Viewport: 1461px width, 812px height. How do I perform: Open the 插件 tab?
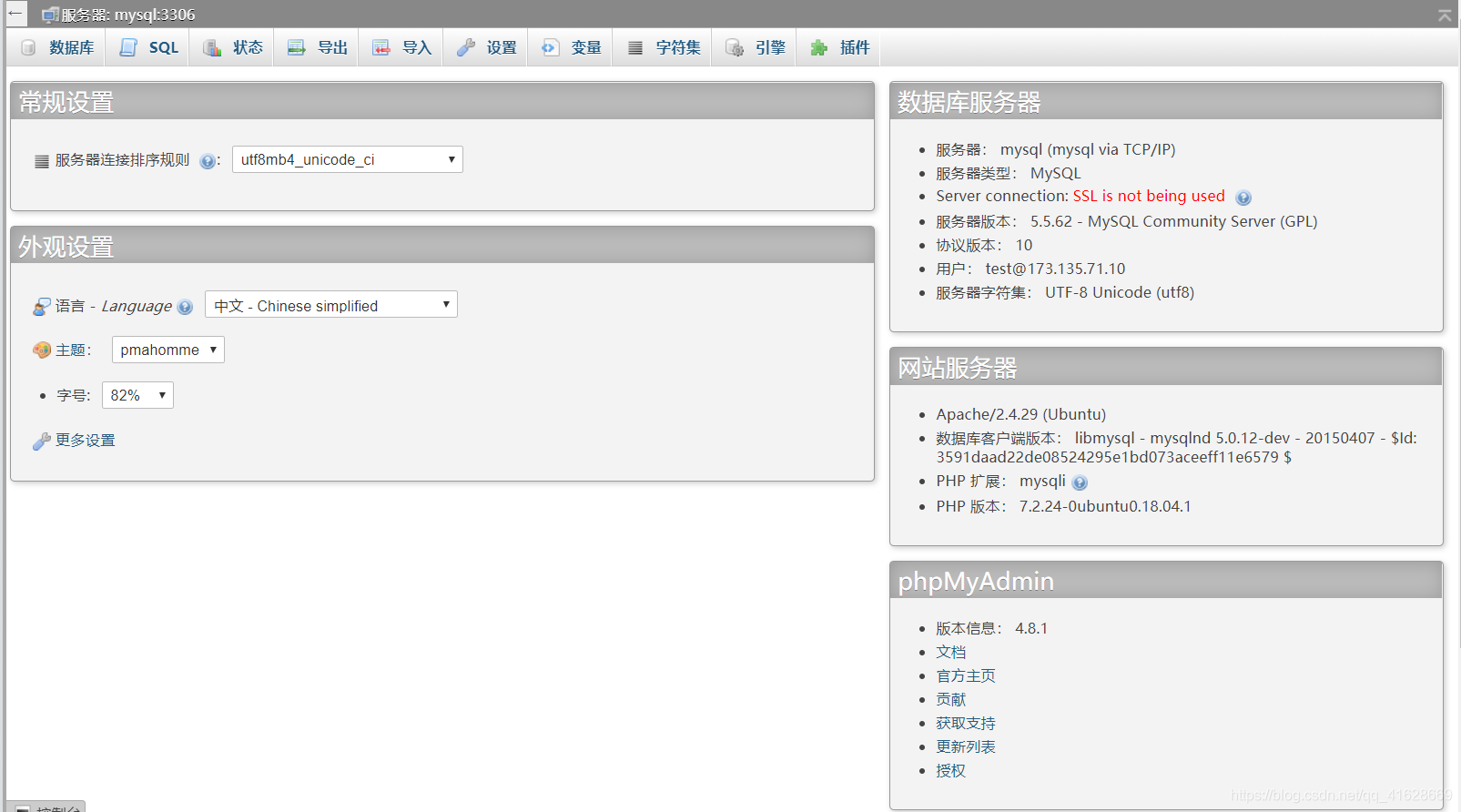click(x=838, y=47)
